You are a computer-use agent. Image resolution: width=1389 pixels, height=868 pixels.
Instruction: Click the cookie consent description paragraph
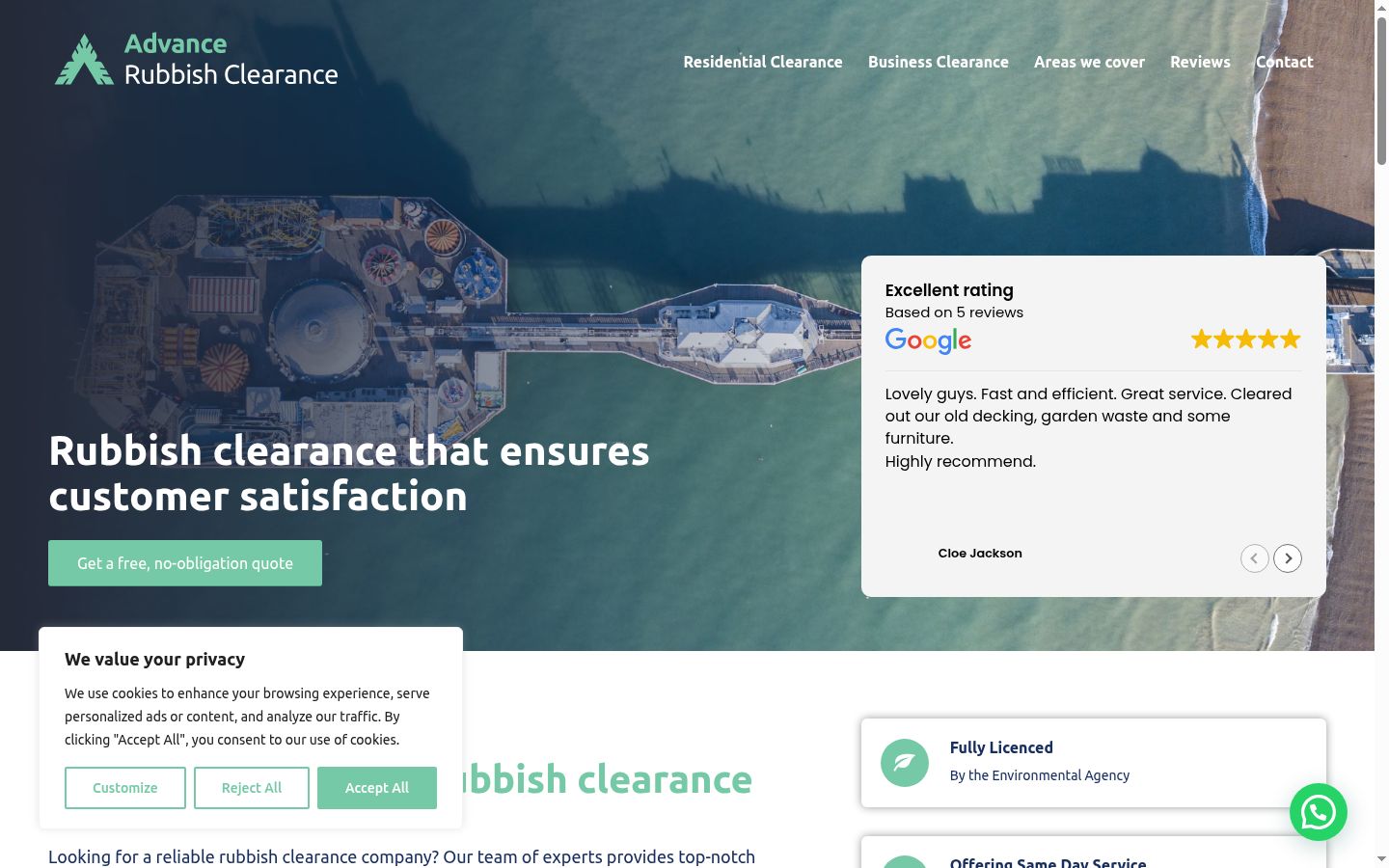coord(247,717)
